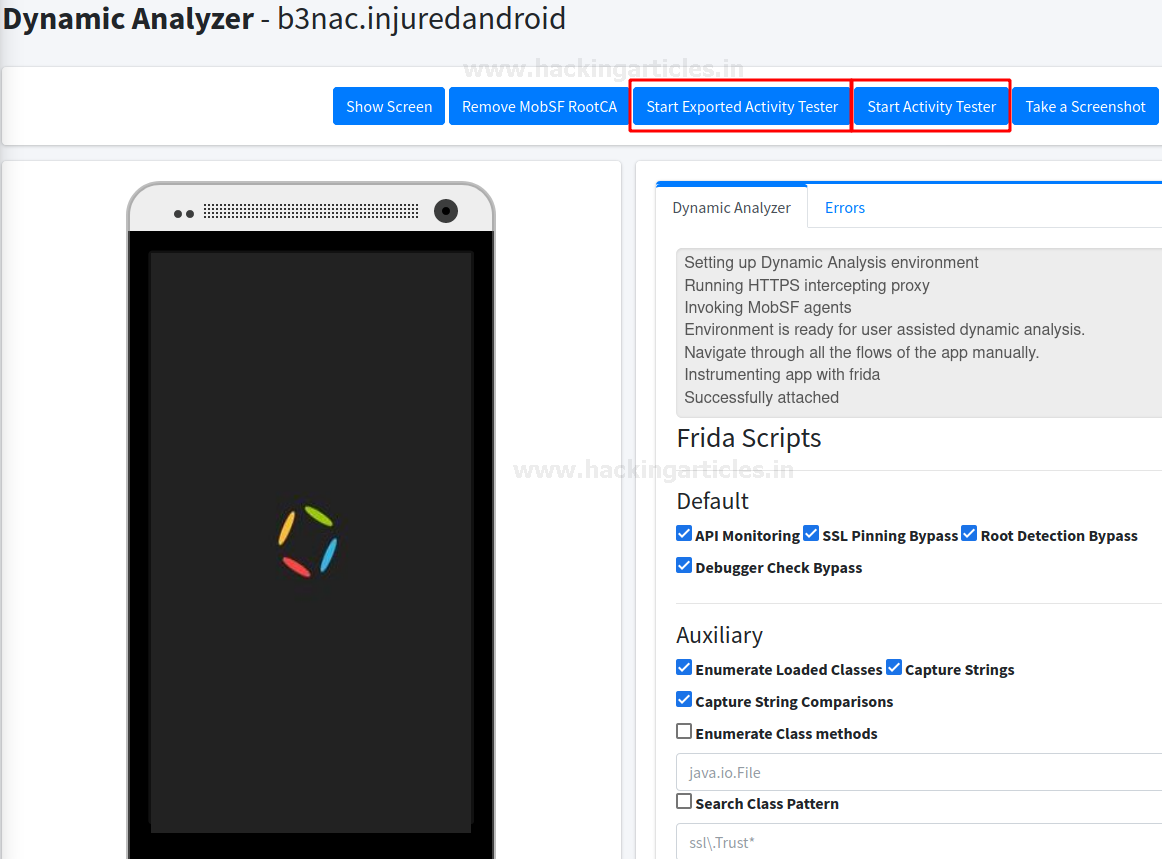Take a Screenshot of the device
Viewport: 1162px width, 859px height.
click(x=1085, y=106)
